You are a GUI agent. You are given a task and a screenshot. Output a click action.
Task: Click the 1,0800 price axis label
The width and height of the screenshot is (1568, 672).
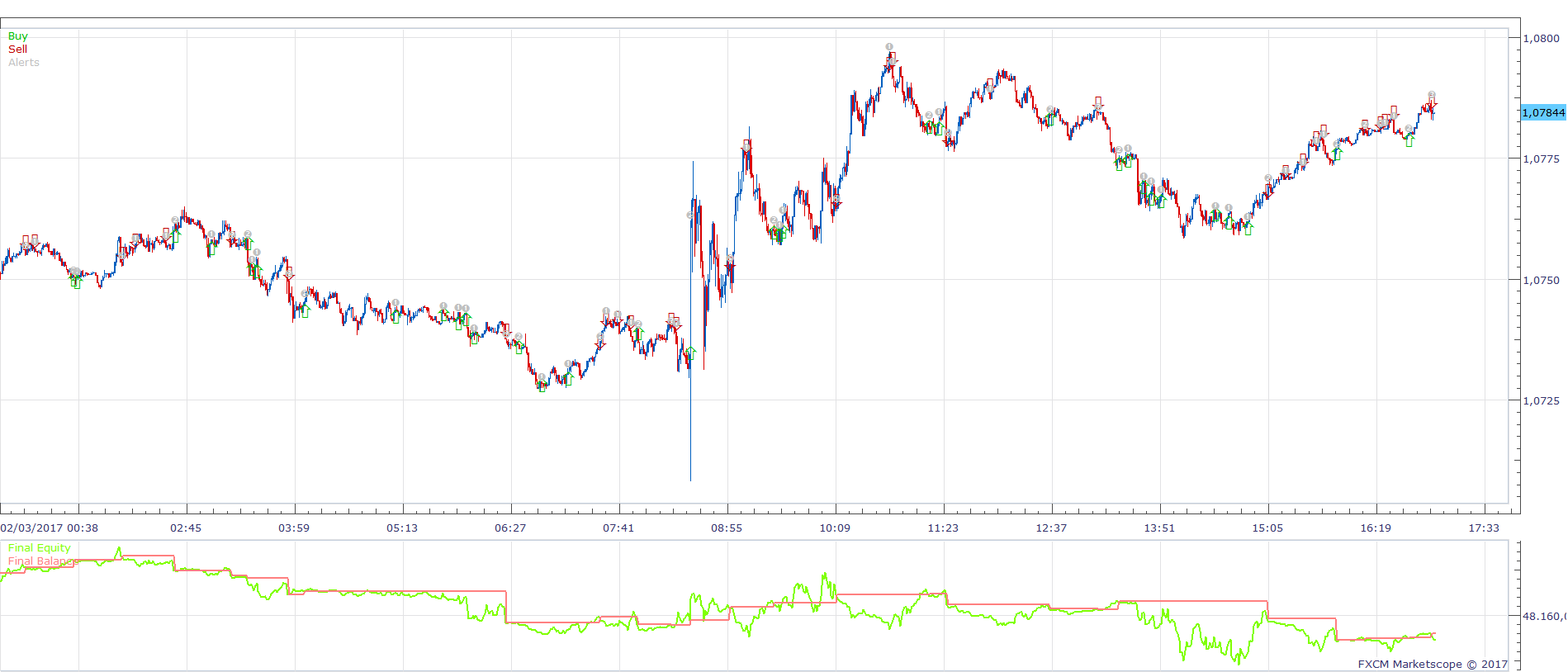click(x=1541, y=38)
